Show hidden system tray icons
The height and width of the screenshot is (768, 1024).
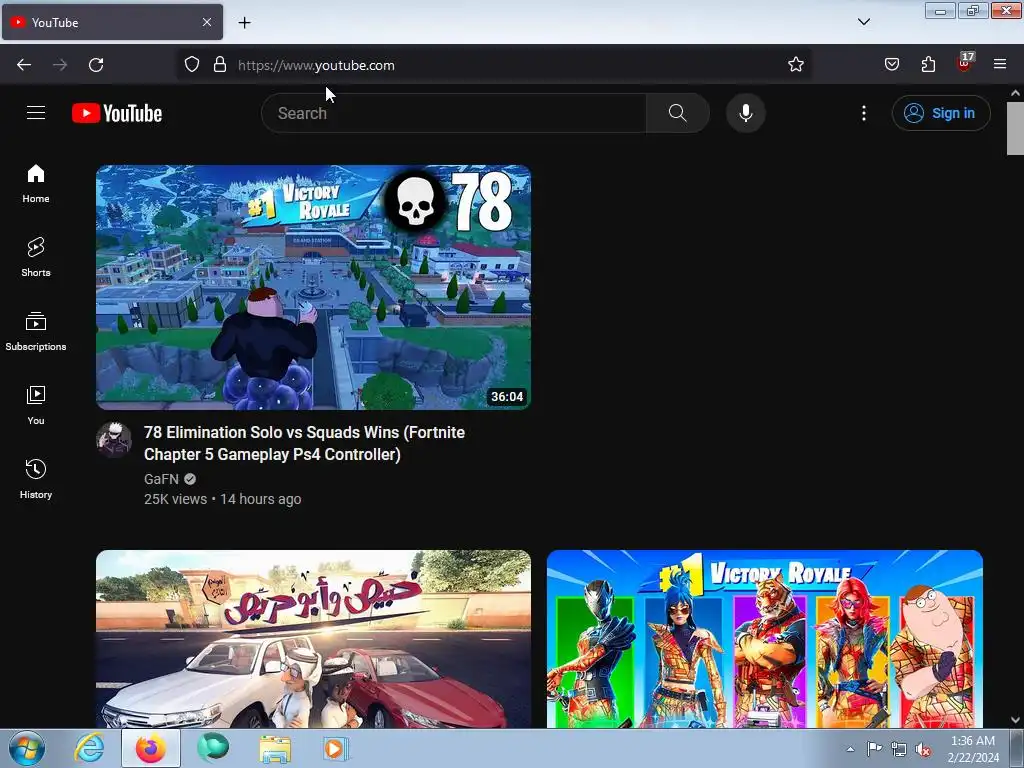coord(850,749)
